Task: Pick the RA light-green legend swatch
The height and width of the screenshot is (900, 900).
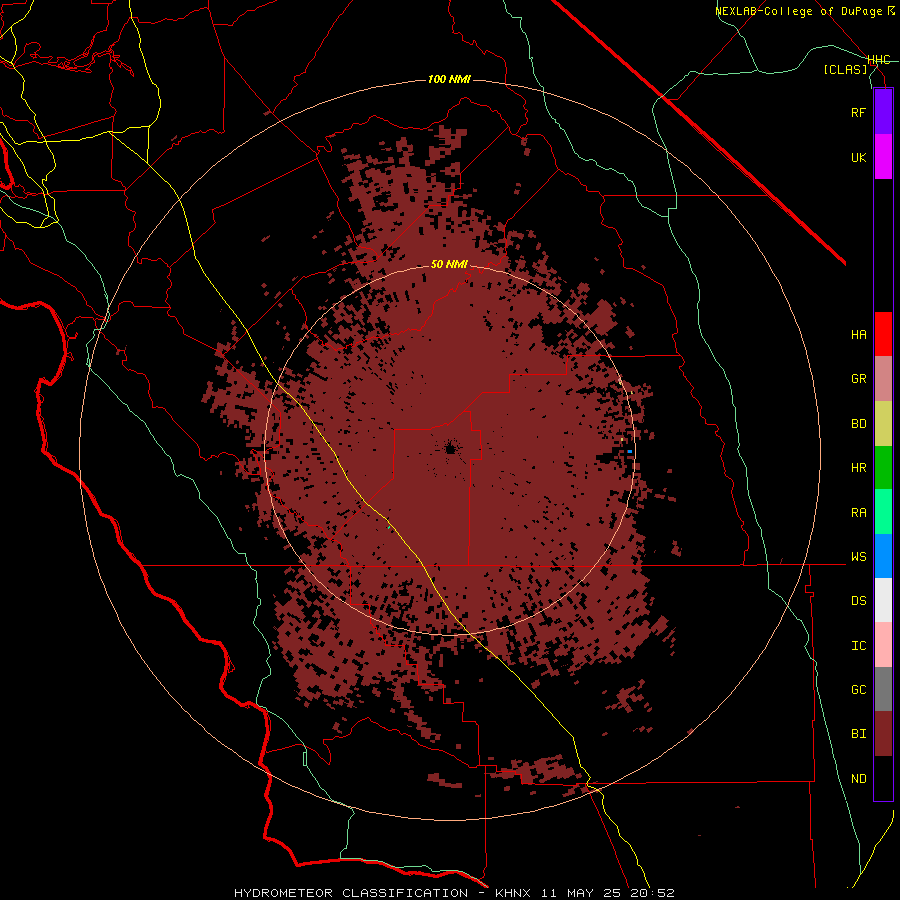Action: 883,512
